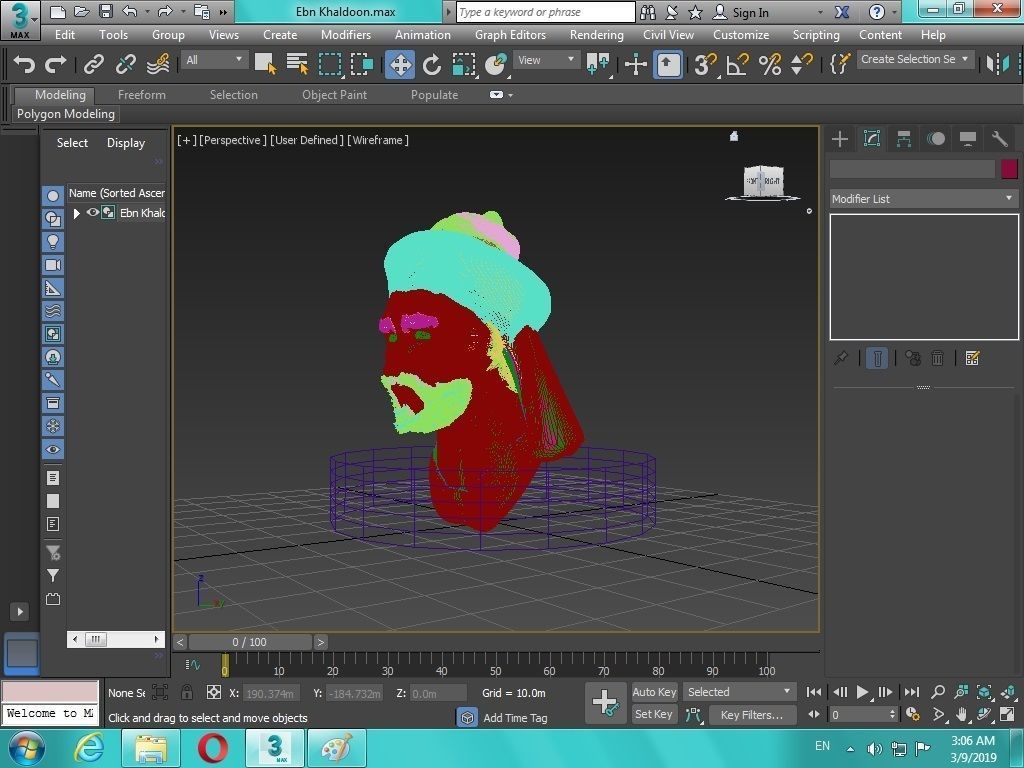Image resolution: width=1024 pixels, height=768 pixels.
Task: Switch to the Modify command panel
Action: 872,138
